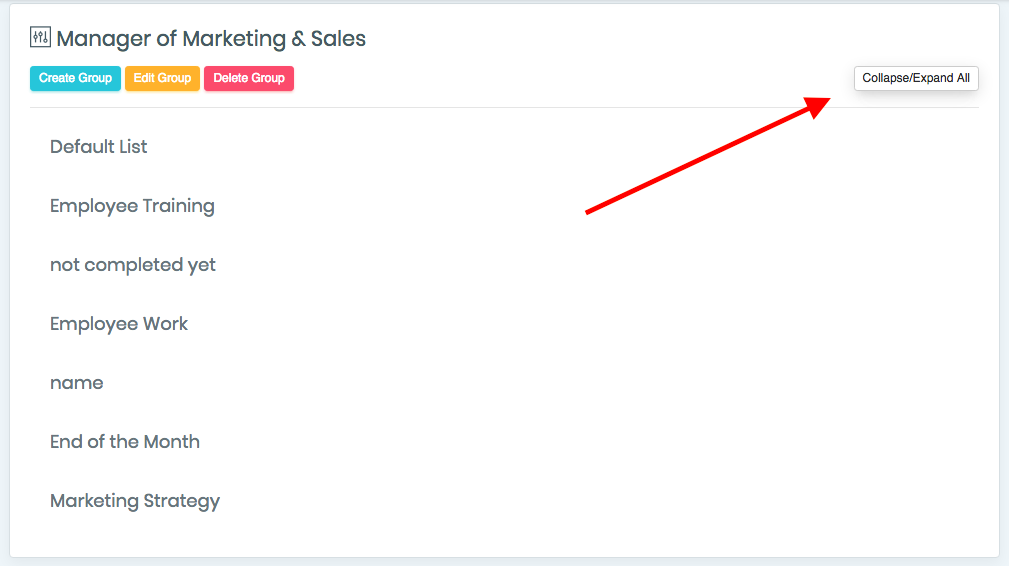Viewport: 1009px width, 566px height.
Task: Click the word 'Month' in End of the Month
Action: [172, 442]
